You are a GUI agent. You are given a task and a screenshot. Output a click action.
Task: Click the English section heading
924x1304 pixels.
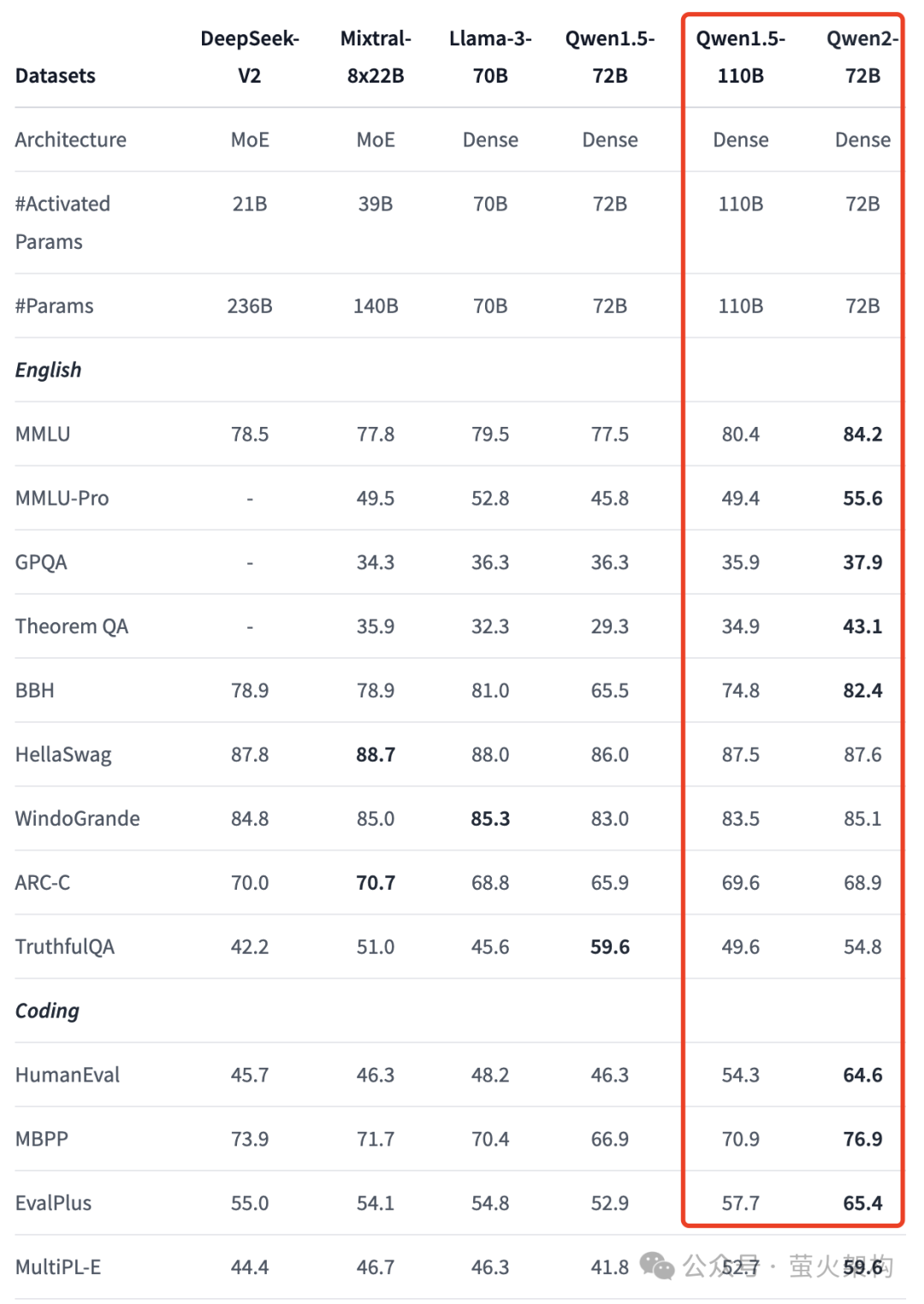pyautogui.click(x=49, y=370)
